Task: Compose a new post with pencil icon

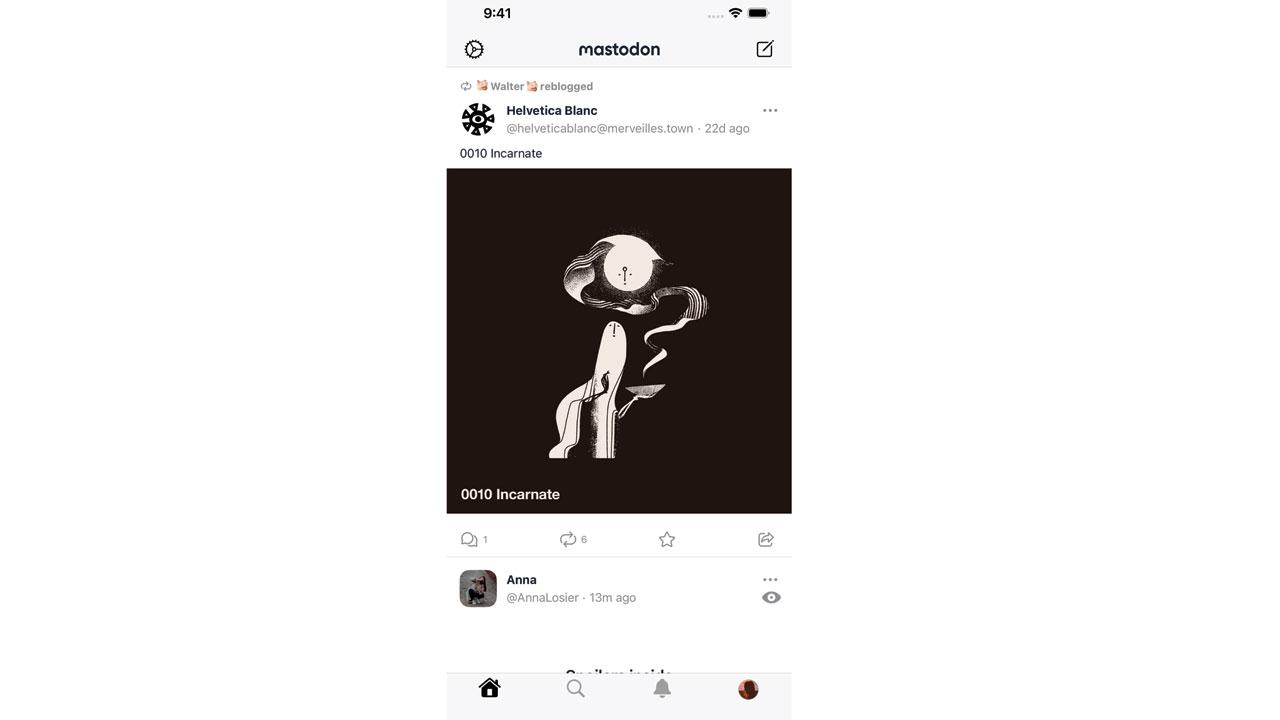Action: pyautogui.click(x=765, y=49)
